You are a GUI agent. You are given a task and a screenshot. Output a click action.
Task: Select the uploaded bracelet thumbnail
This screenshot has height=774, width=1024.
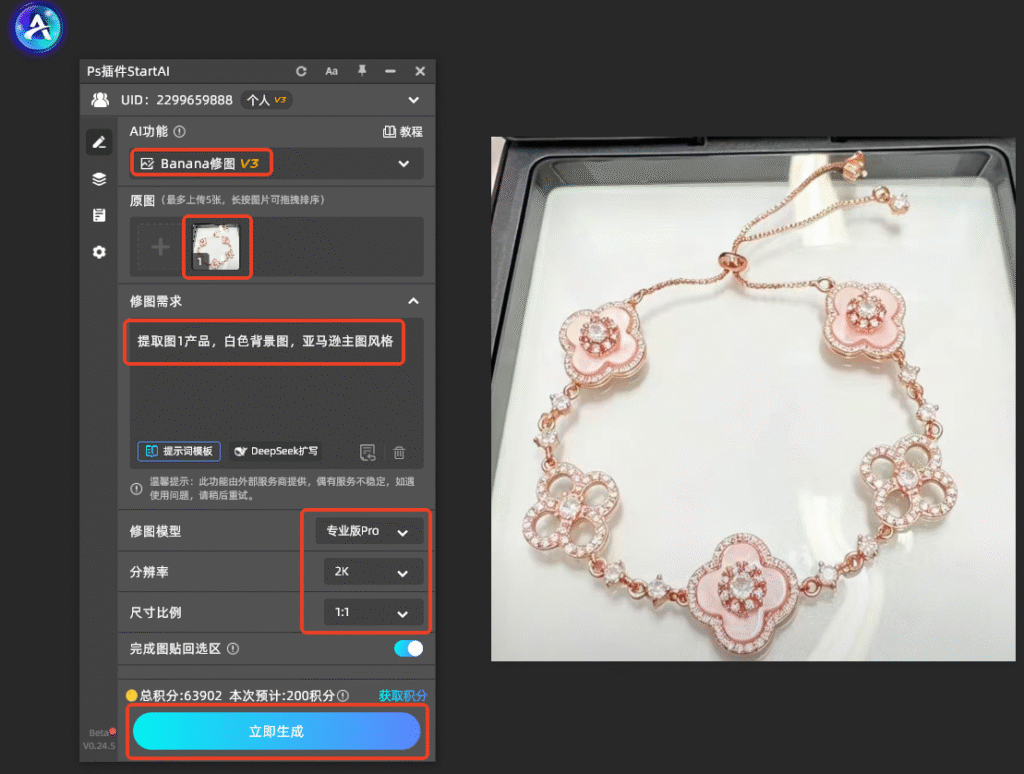point(216,247)
